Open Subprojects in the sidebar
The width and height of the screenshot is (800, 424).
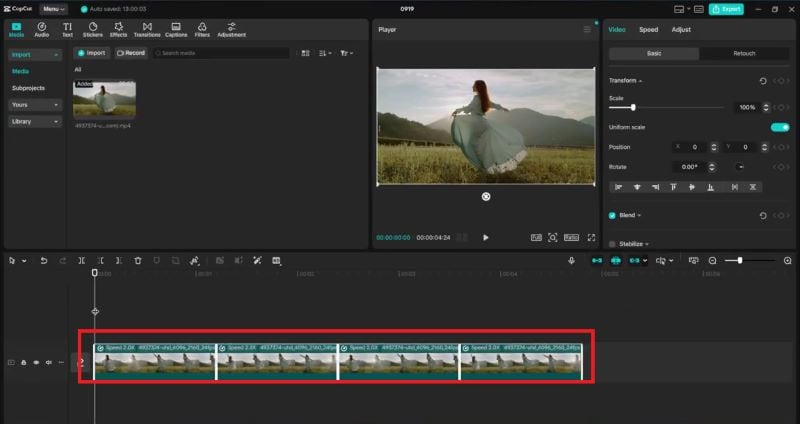[x=29, y=88]
